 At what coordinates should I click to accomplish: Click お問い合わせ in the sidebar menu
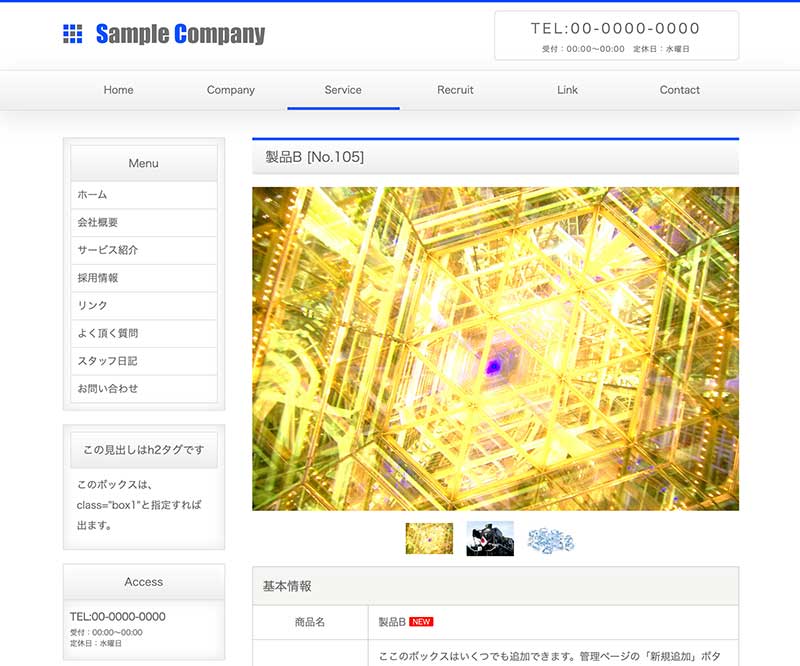pos(144,388)
